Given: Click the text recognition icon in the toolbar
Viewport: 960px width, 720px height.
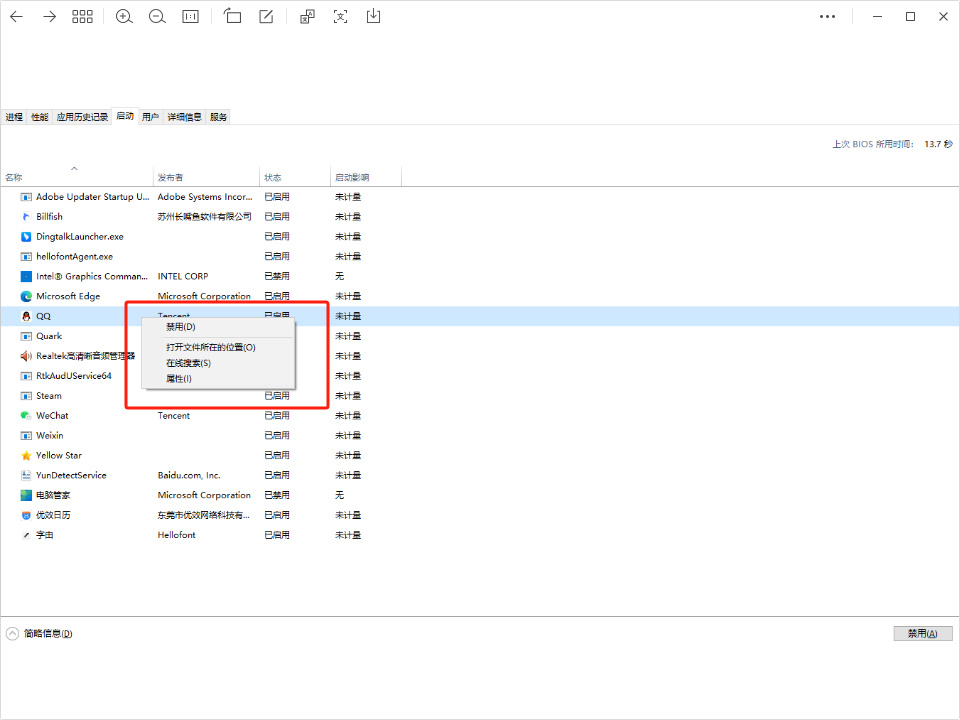Looking at the screenshot, I should click(x=340, y=17).
